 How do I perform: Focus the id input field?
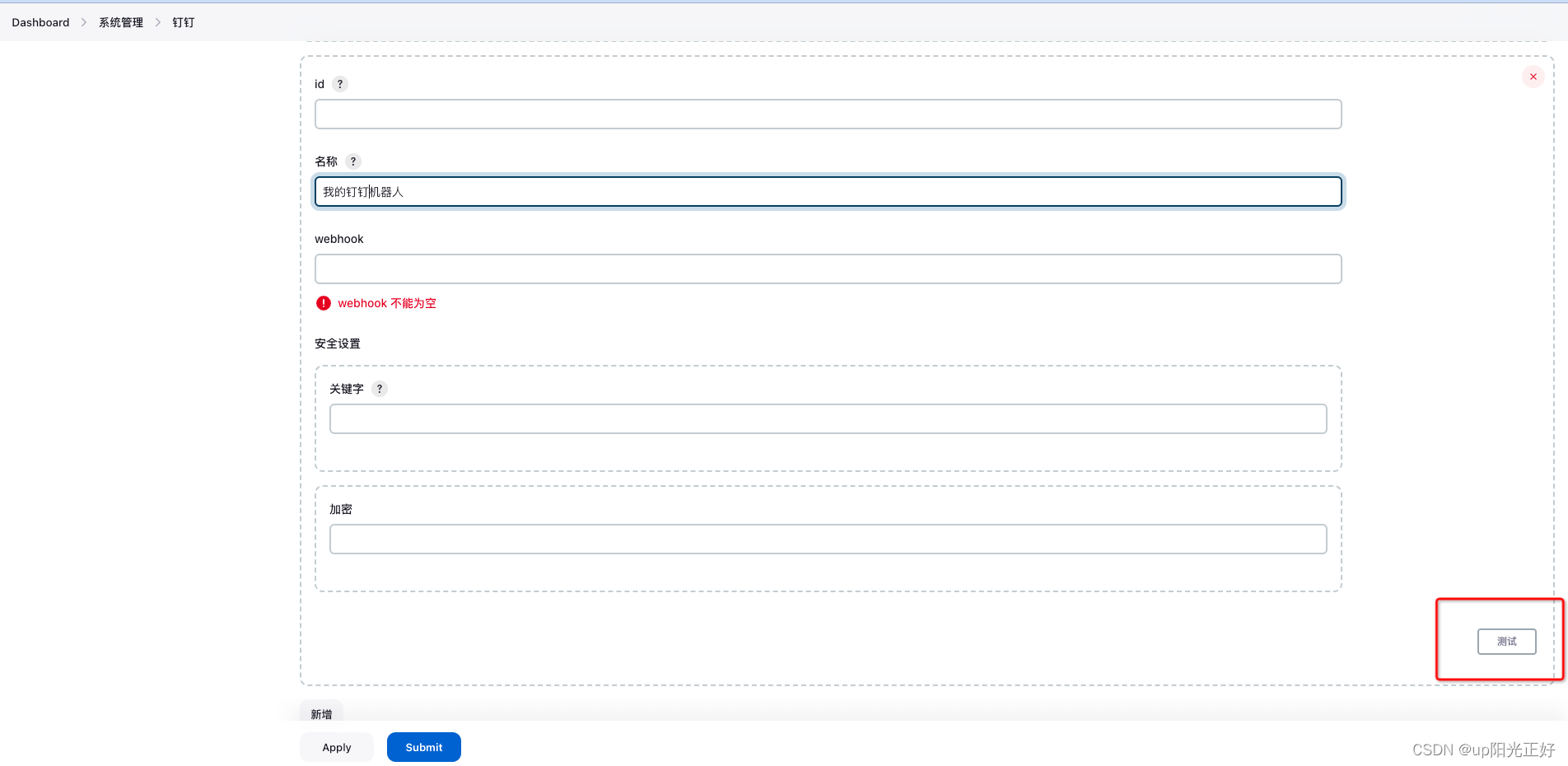828,114
